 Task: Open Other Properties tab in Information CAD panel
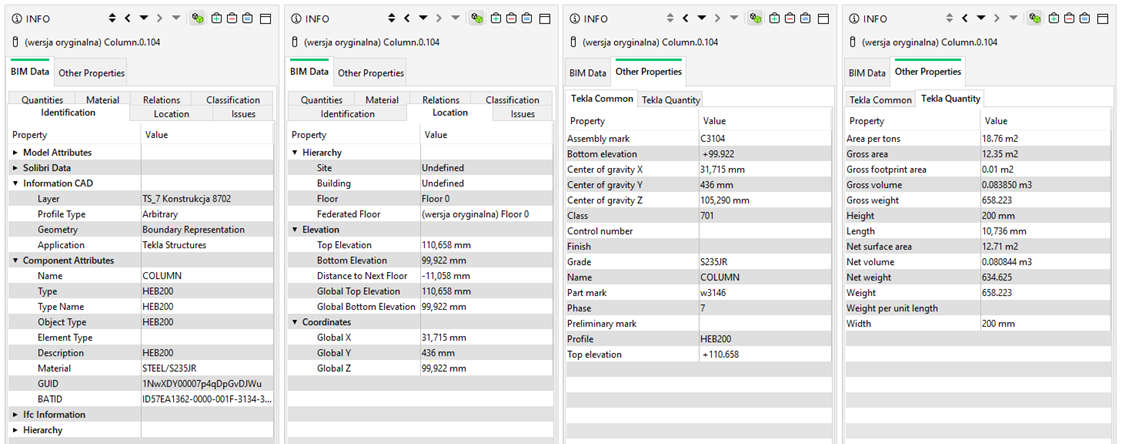[92, 72]
